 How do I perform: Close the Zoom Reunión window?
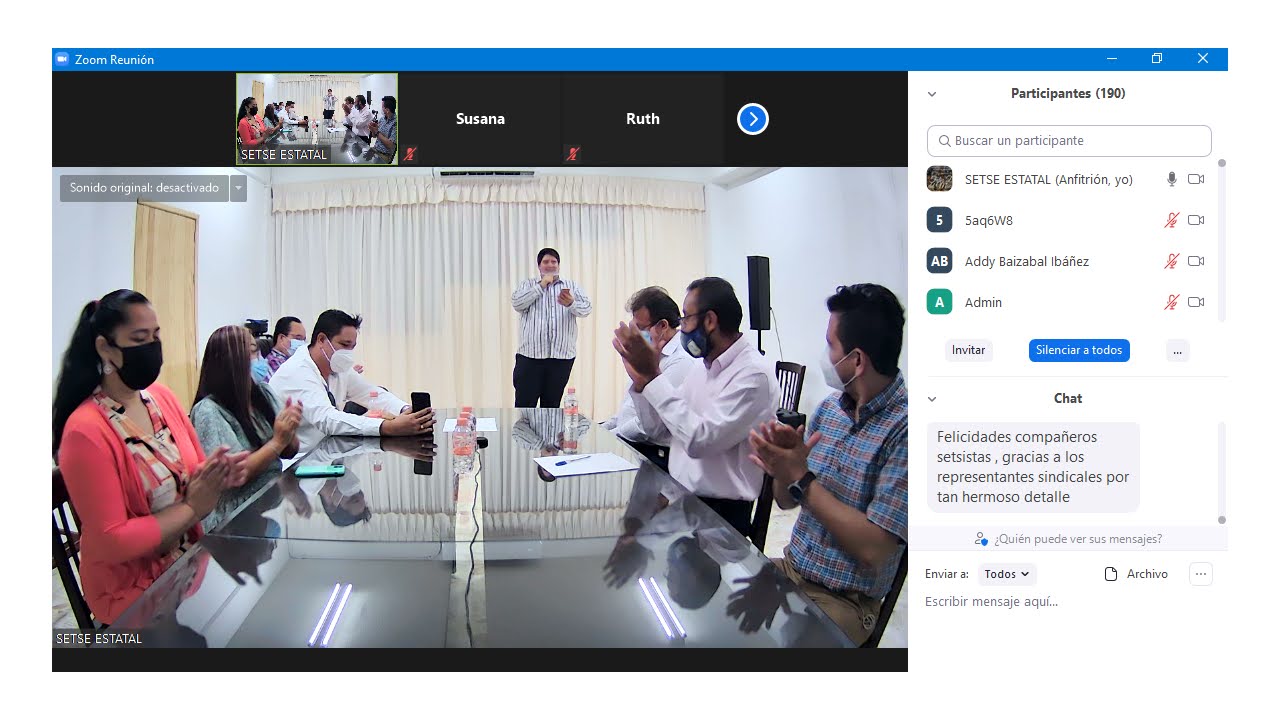(x=1203, y=59)
